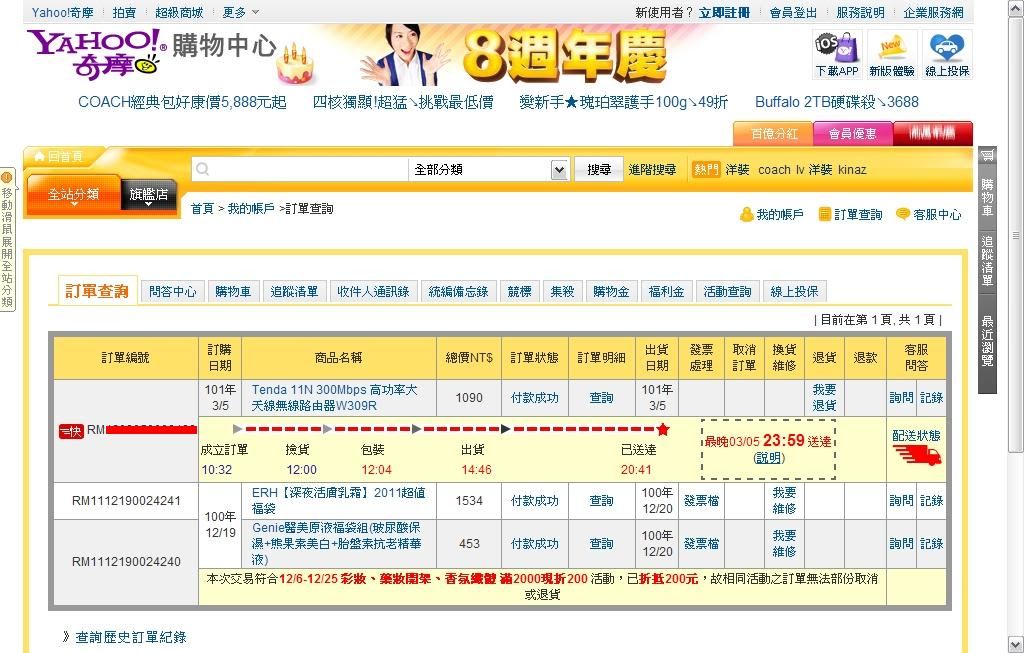1024x653 pixels.
Task: Open the 福利金 tab
Action: (x=666, y=292)
